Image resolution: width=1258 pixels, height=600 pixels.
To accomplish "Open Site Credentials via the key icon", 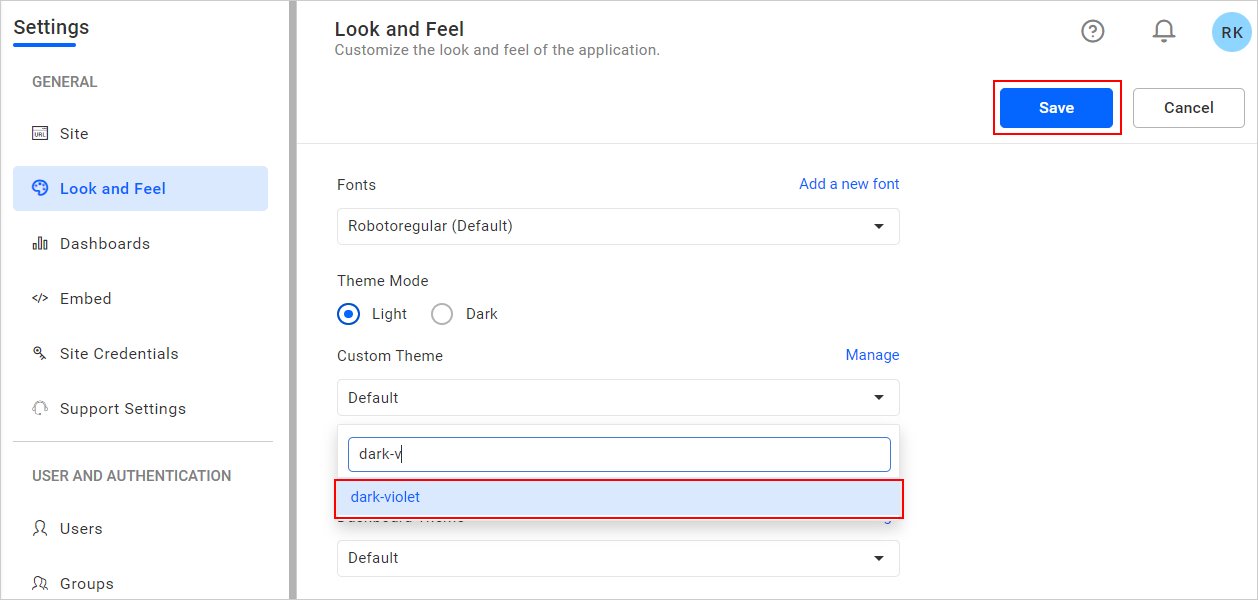I will click(40, 353).
